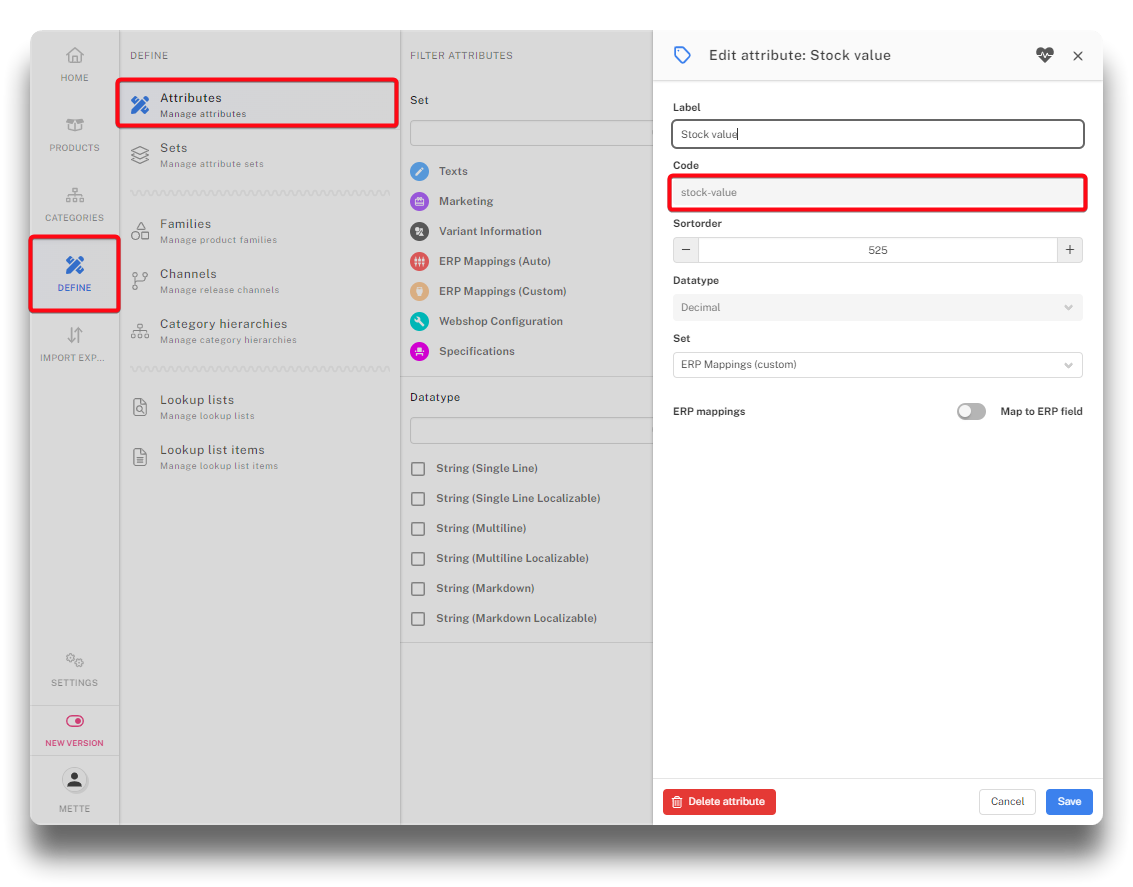Enable the Map to ERP field toggle
Viewport: 1133px width, 887px height.
(971, 412)
